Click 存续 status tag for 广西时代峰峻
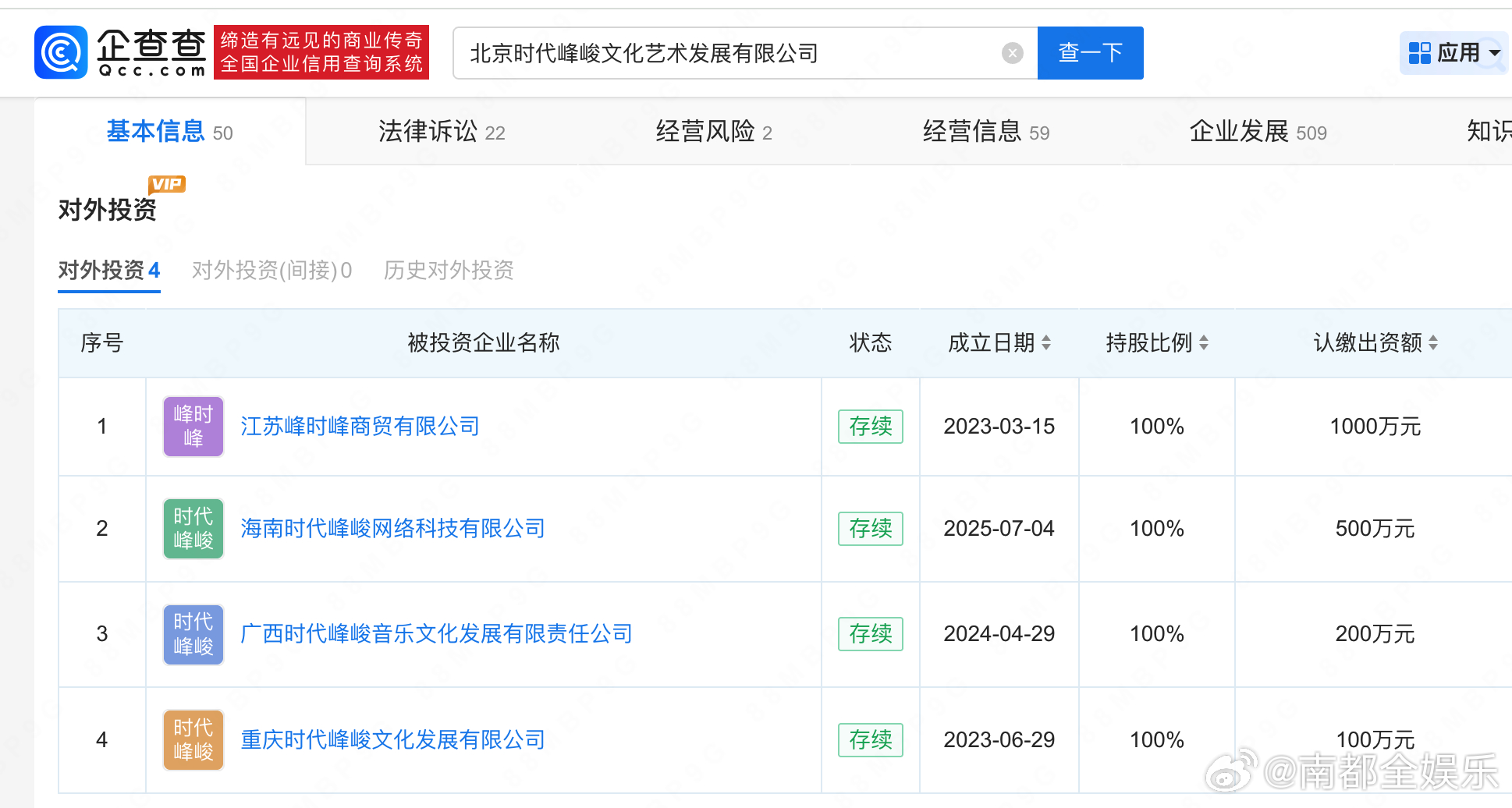The image size is (1512, 808). click(x=871, y=634)
